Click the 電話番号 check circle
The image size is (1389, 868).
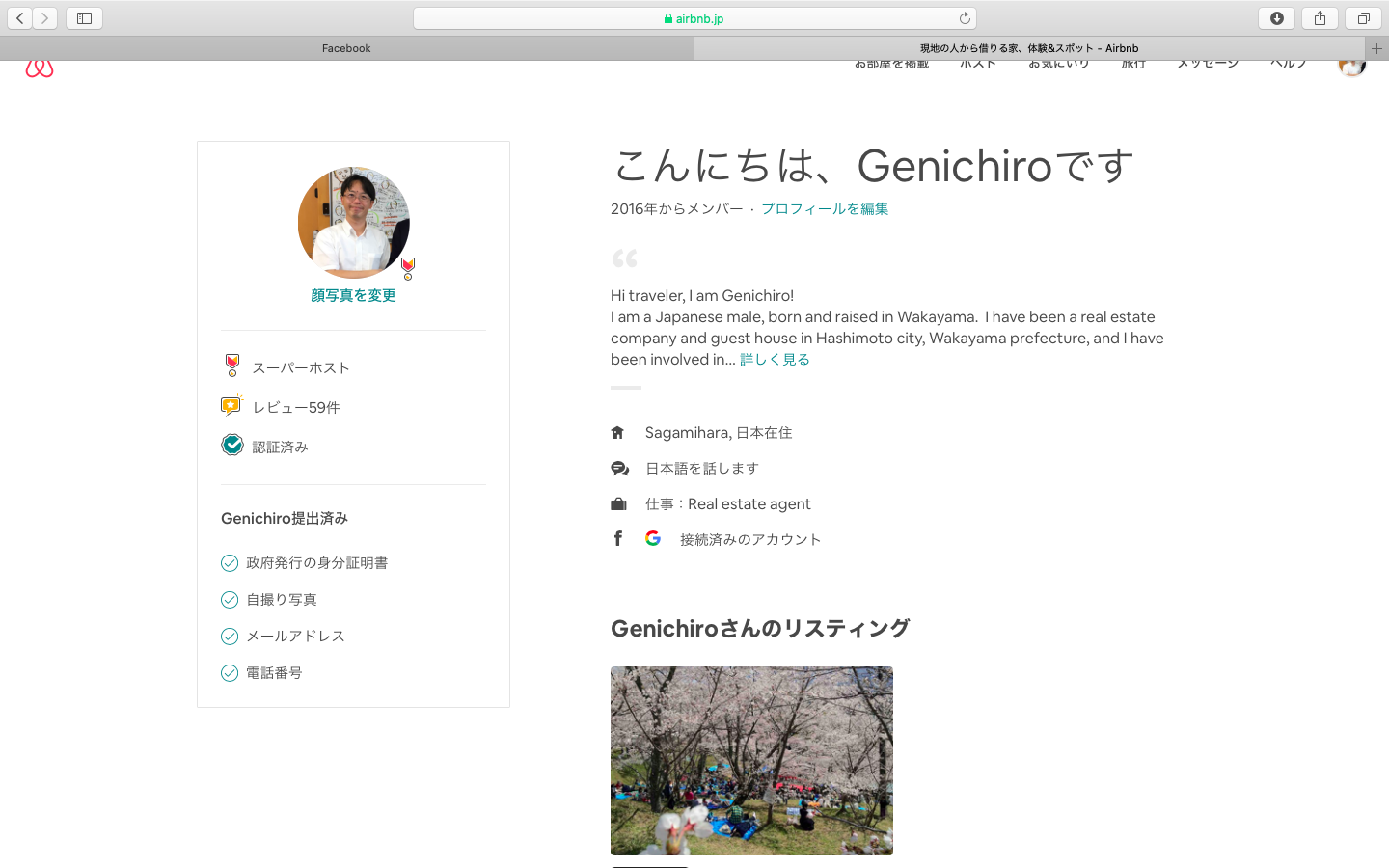[230, 673]
